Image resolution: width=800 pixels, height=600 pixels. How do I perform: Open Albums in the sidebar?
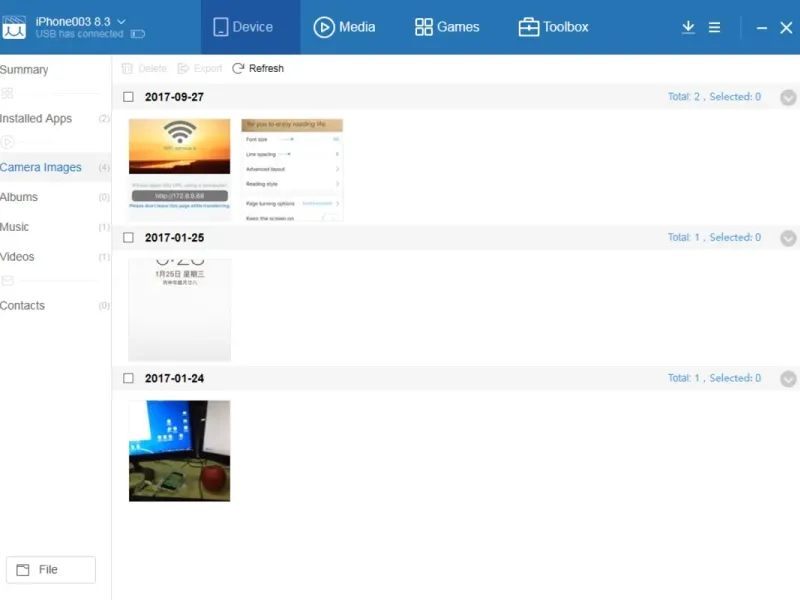pyautogui.click(x=55, y=197)
